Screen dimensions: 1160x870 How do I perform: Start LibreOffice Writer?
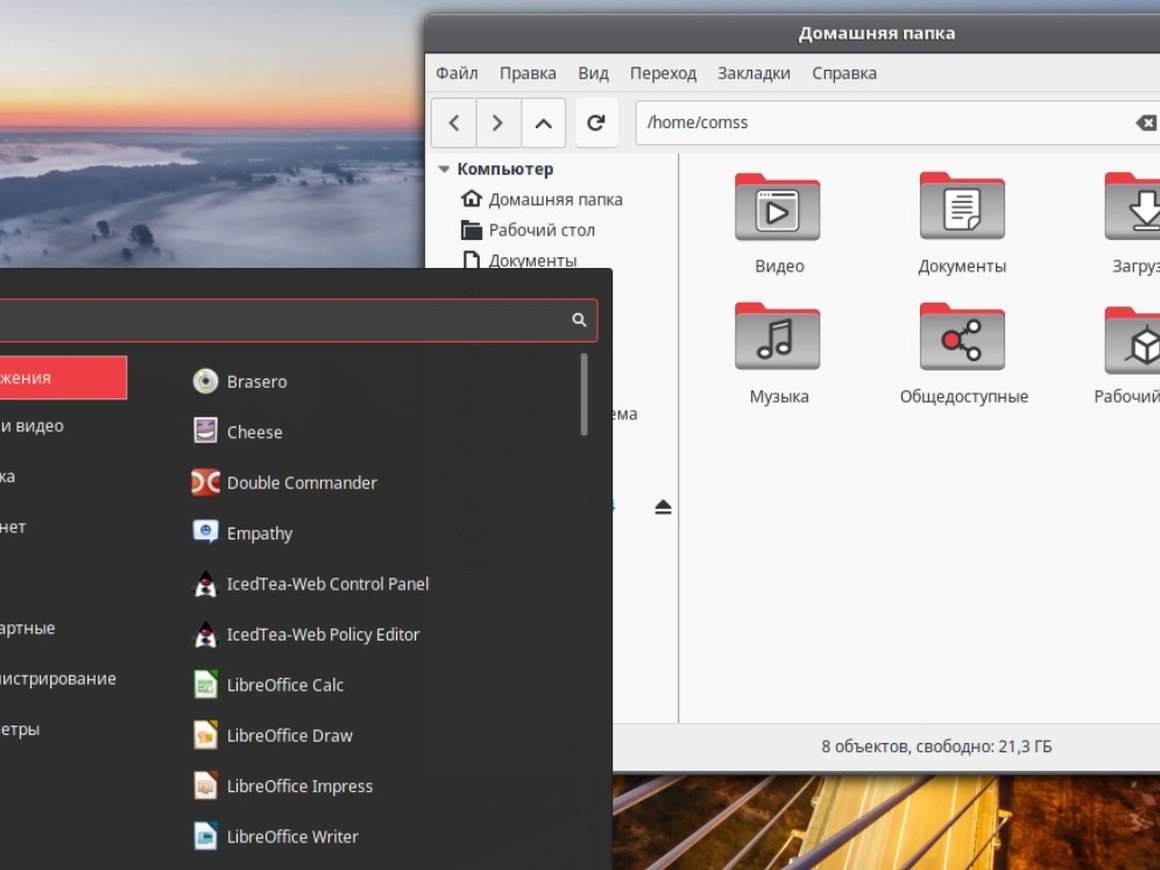click(292, 837)
